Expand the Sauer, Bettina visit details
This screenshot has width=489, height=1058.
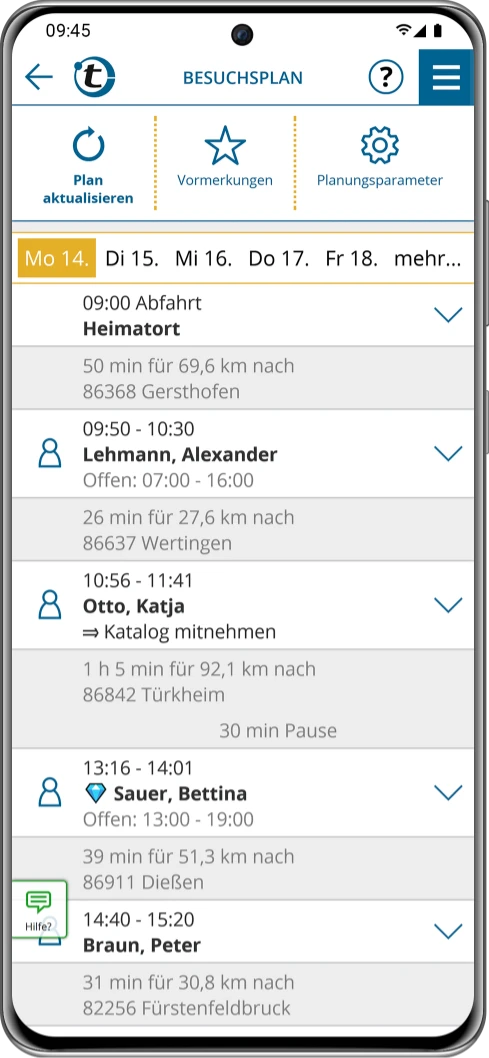(448, 792)
